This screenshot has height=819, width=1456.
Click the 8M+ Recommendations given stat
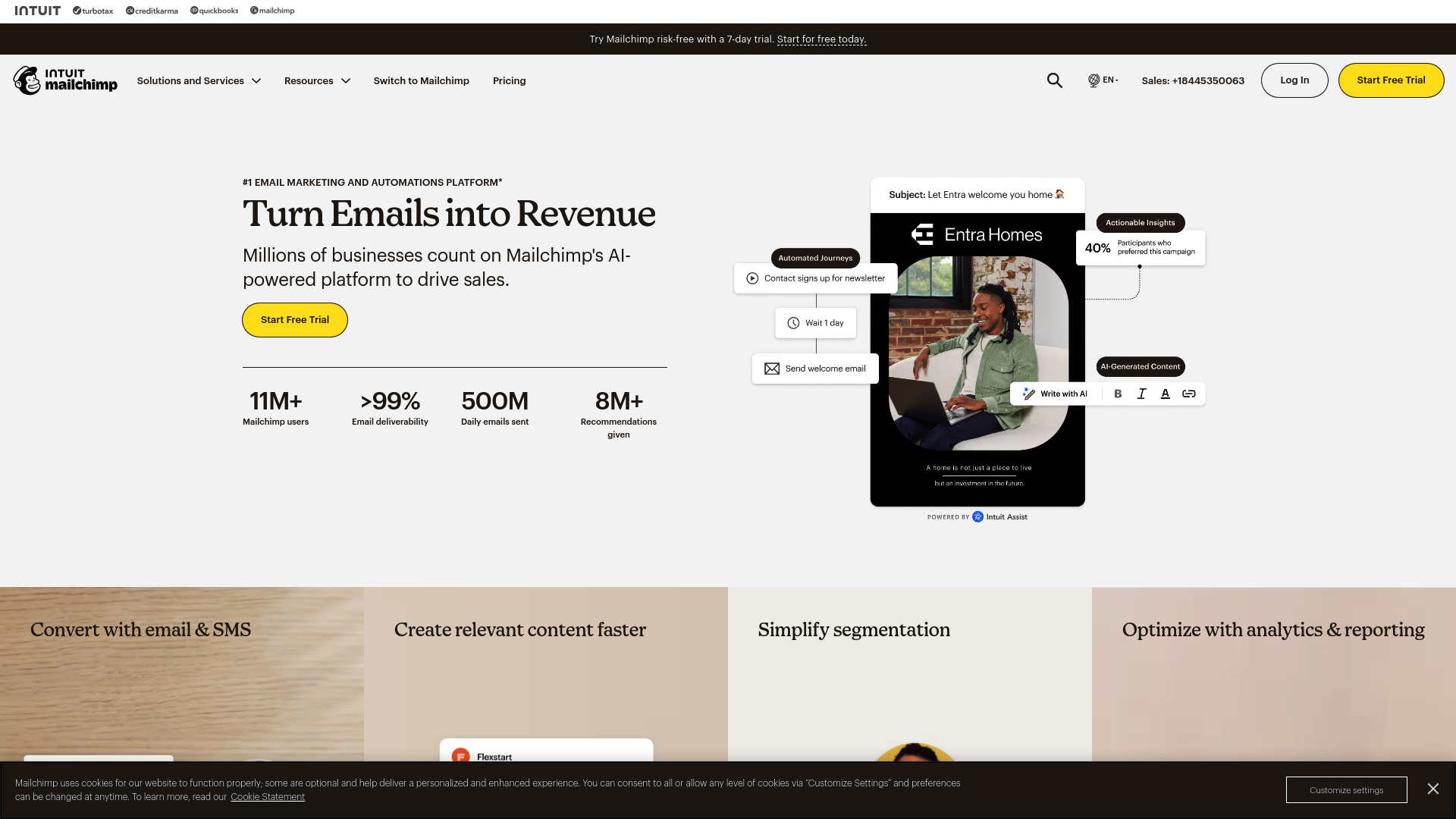tap(619, 414)
